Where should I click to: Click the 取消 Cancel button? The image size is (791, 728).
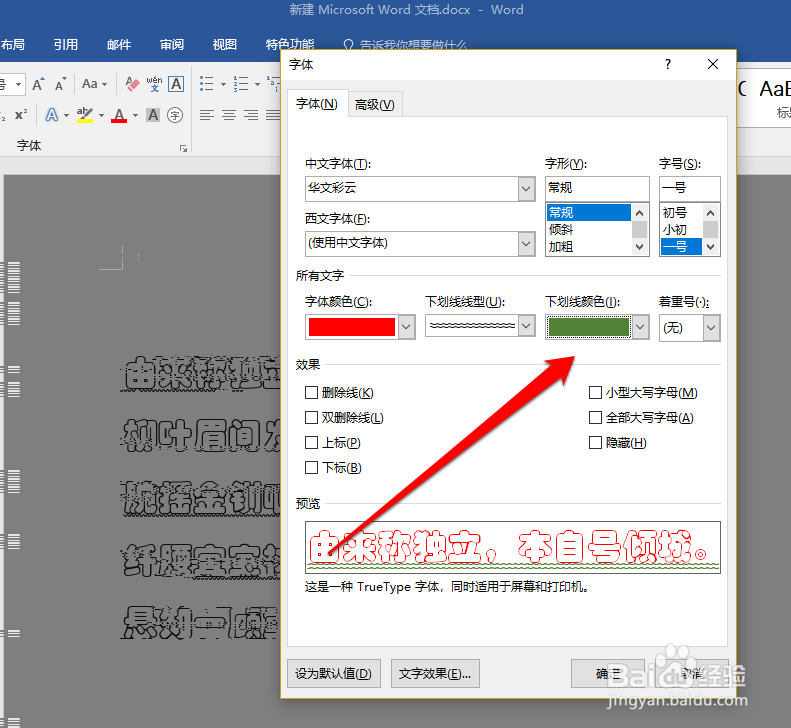pyautogui.click(x=692, y=674)
